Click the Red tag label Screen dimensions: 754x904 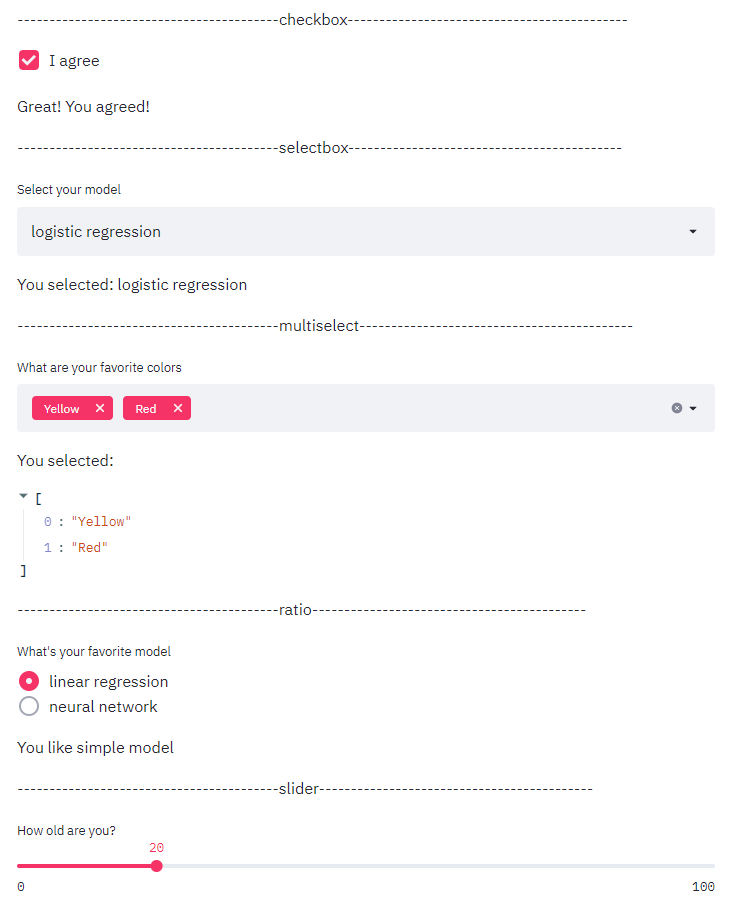point(146,409)
